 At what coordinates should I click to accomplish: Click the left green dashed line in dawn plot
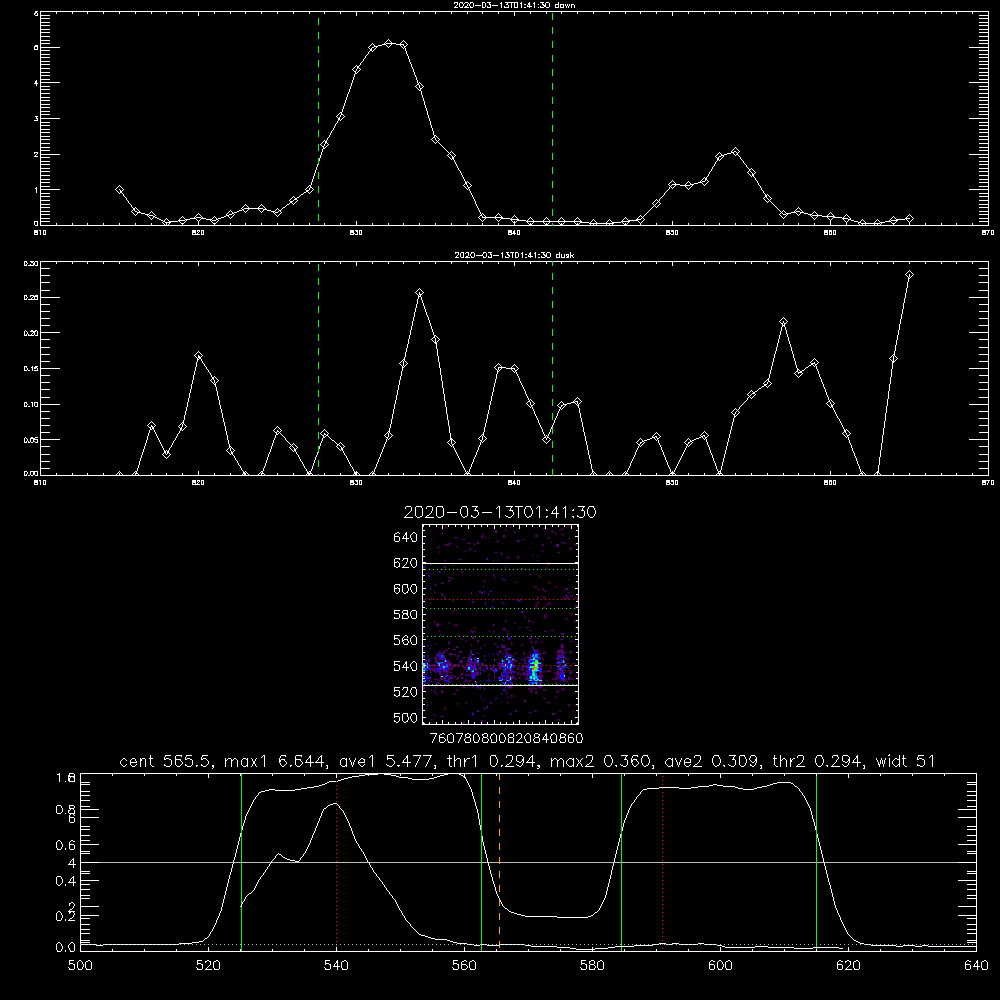coord(318,118)
